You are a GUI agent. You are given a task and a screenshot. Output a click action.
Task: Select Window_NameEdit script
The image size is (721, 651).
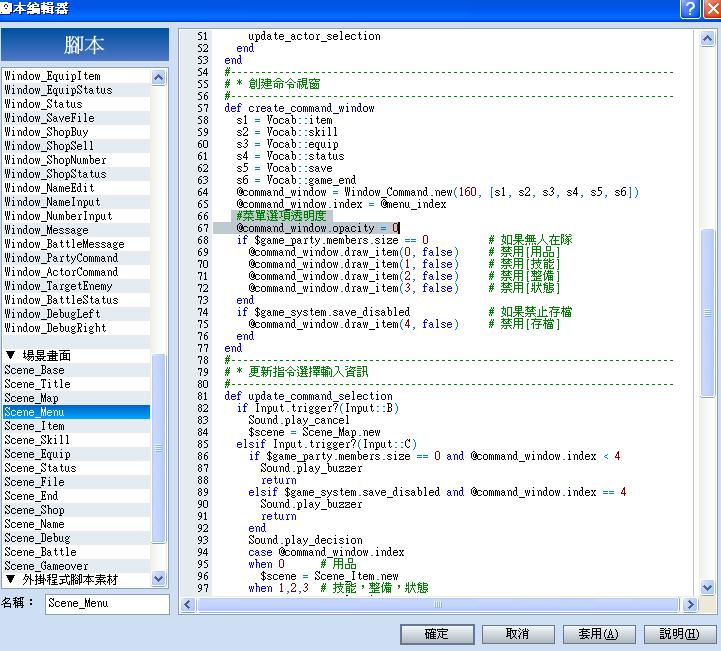pyautogui.click(x=76, y=188)
